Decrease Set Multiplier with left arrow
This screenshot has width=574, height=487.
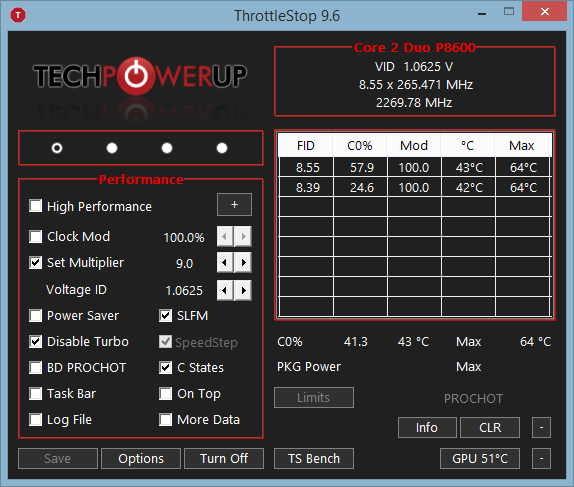[225, 263]
